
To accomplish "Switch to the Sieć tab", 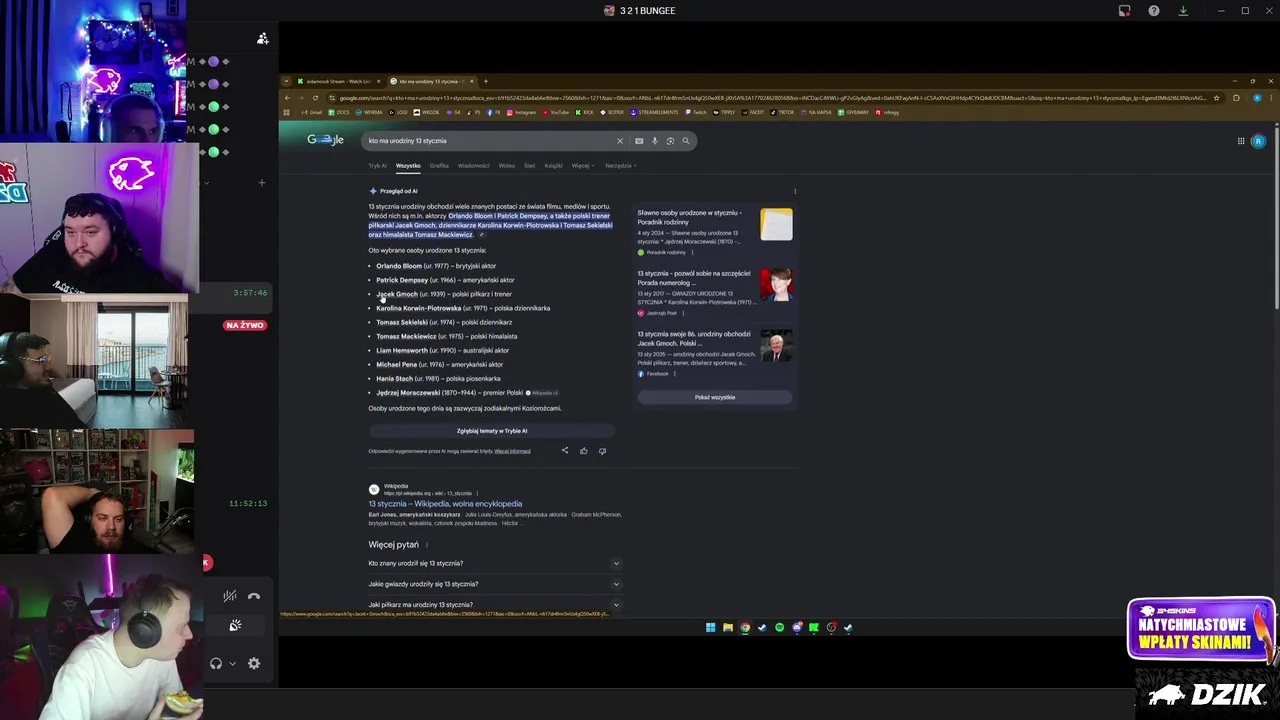I will 530,166.
